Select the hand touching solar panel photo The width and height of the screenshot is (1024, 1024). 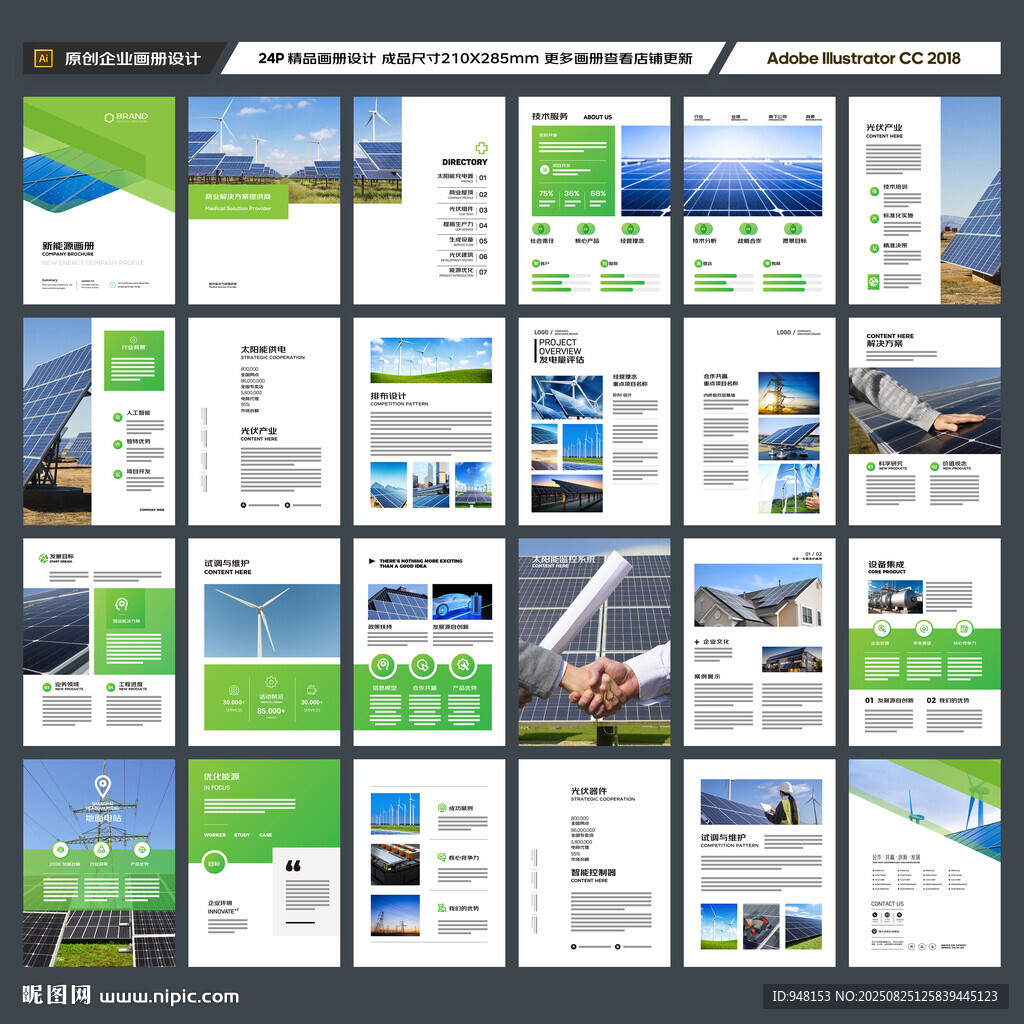click(925, 410)
